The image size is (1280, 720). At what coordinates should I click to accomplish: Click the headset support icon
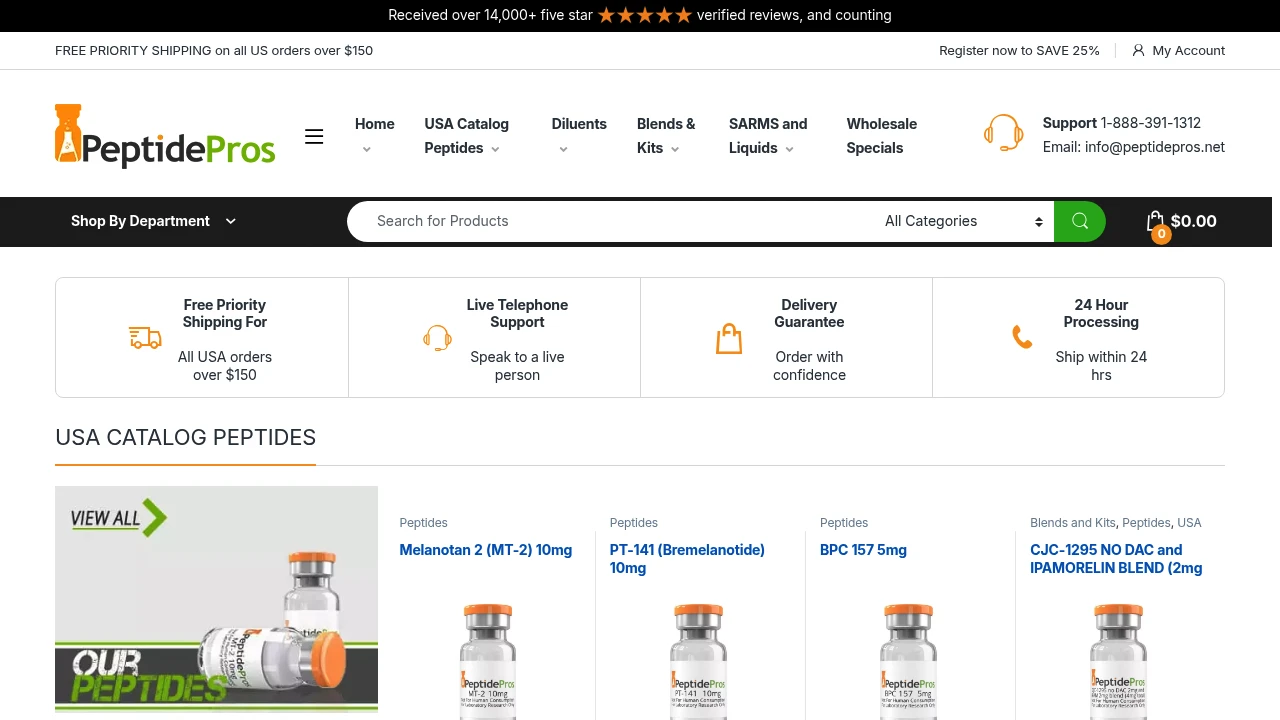tap(1003, 133)
